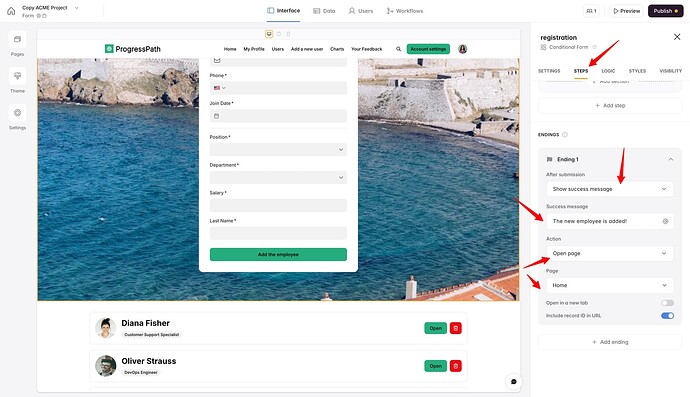Click Oliver Strauss's profile photo
Image resolution: width=690 pixels, height=397 pixels.
point(106,366)
